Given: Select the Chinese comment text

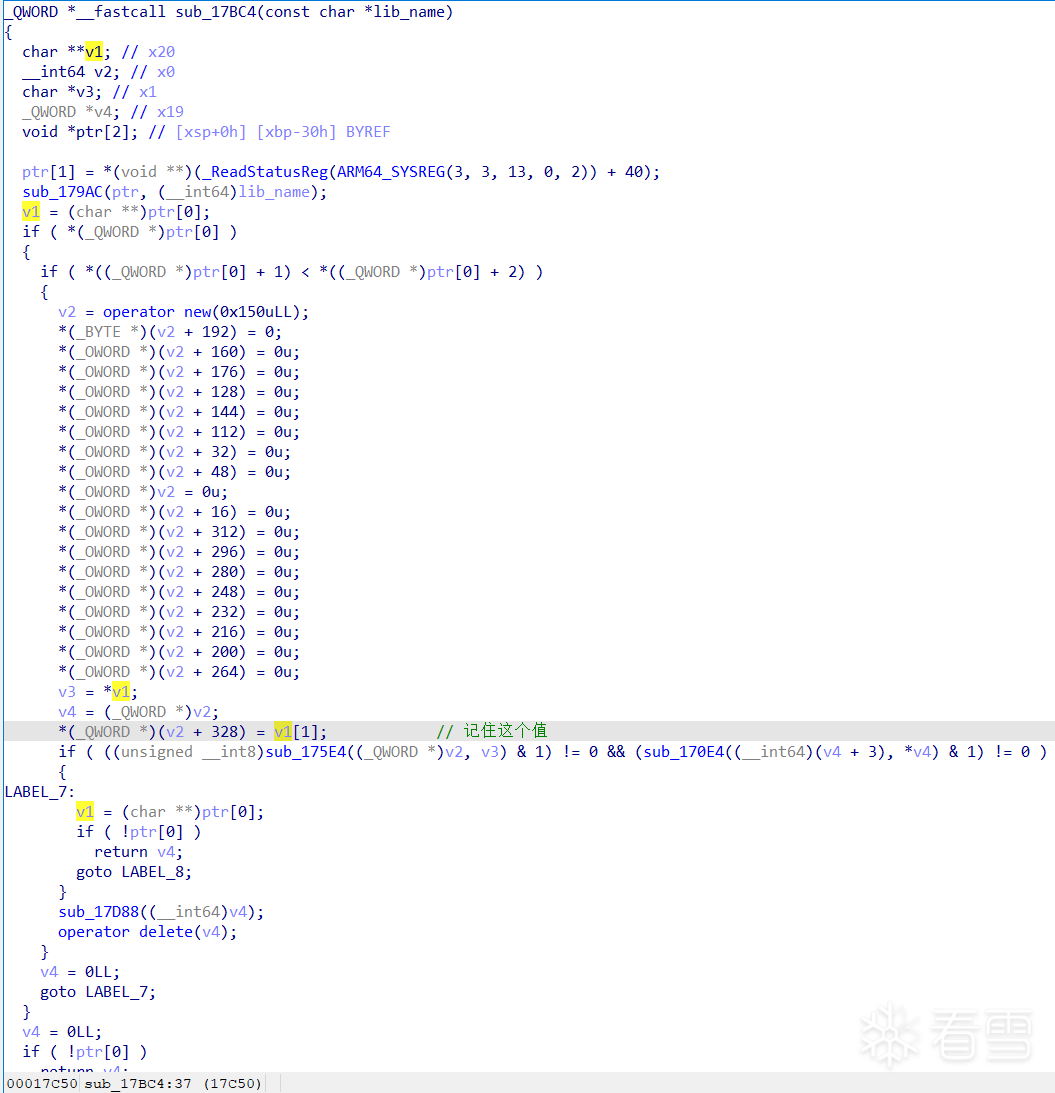Looking at the screenshot, I should (x=505, y=731).
